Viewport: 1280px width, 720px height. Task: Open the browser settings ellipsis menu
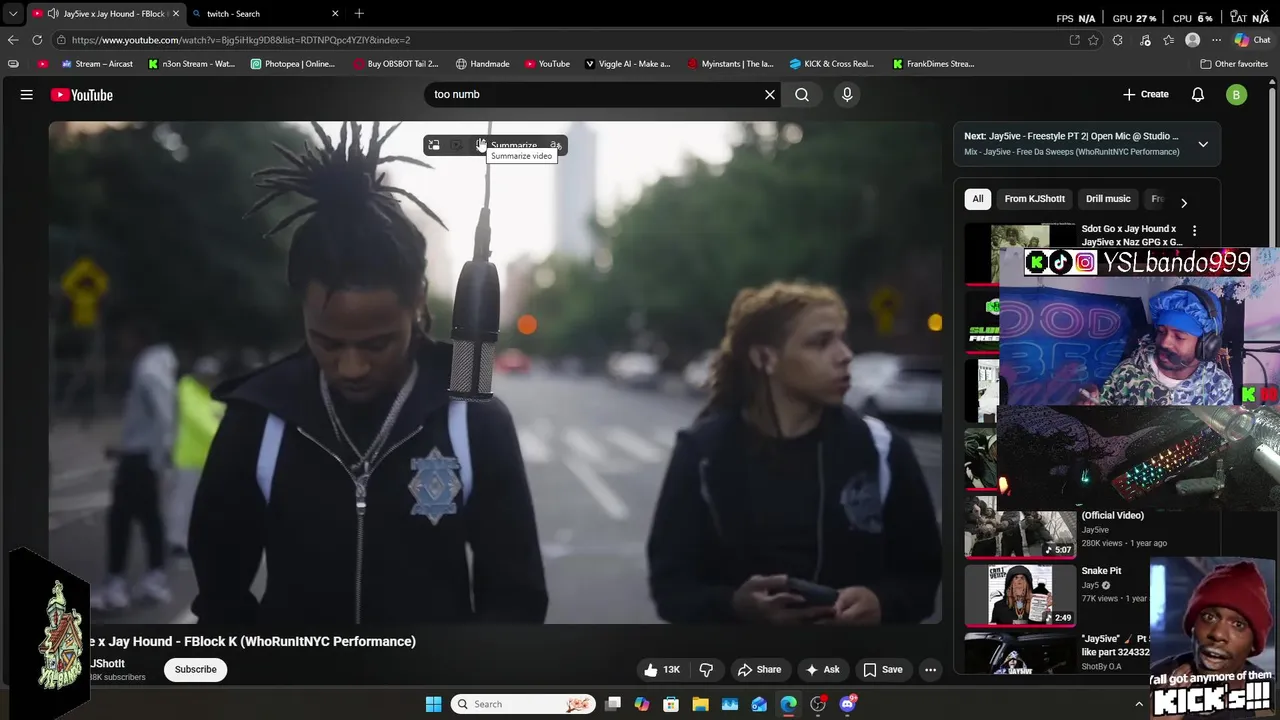click(x=1216, y=40)
